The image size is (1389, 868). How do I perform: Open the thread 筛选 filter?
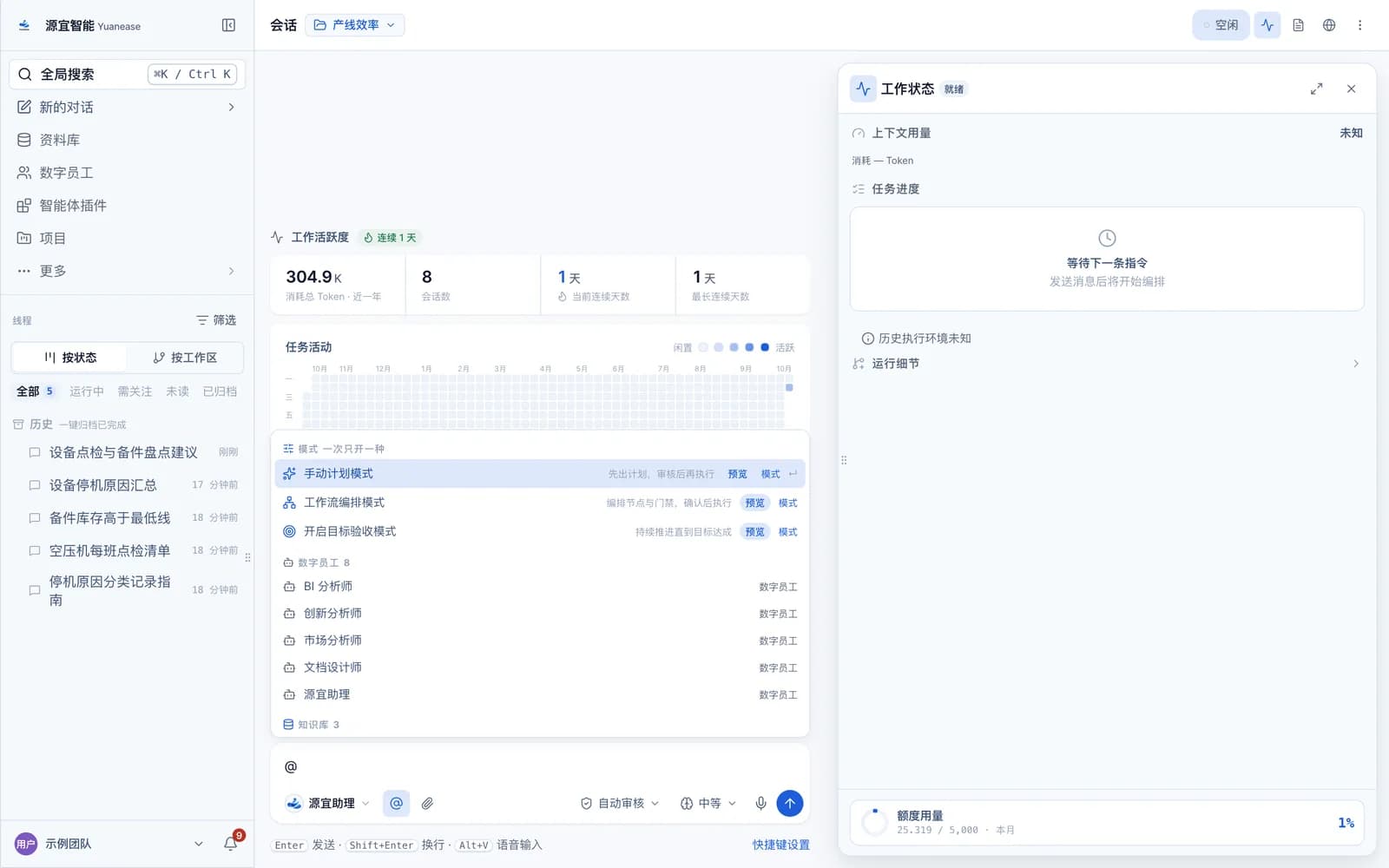click(x=216, y=320)
